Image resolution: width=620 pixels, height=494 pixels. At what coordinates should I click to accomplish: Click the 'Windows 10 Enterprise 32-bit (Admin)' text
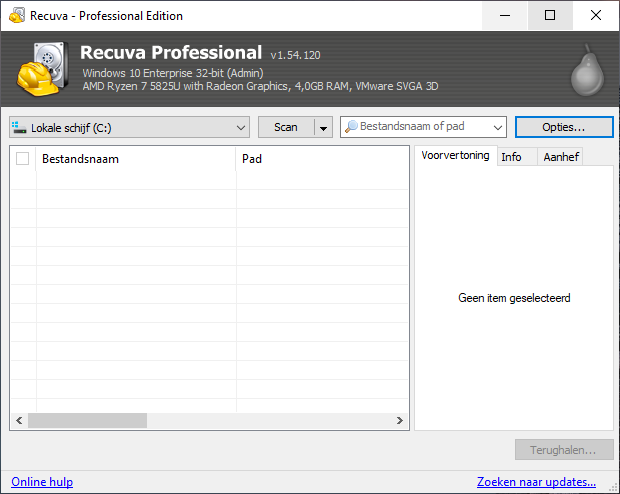[x=173, y=73]
